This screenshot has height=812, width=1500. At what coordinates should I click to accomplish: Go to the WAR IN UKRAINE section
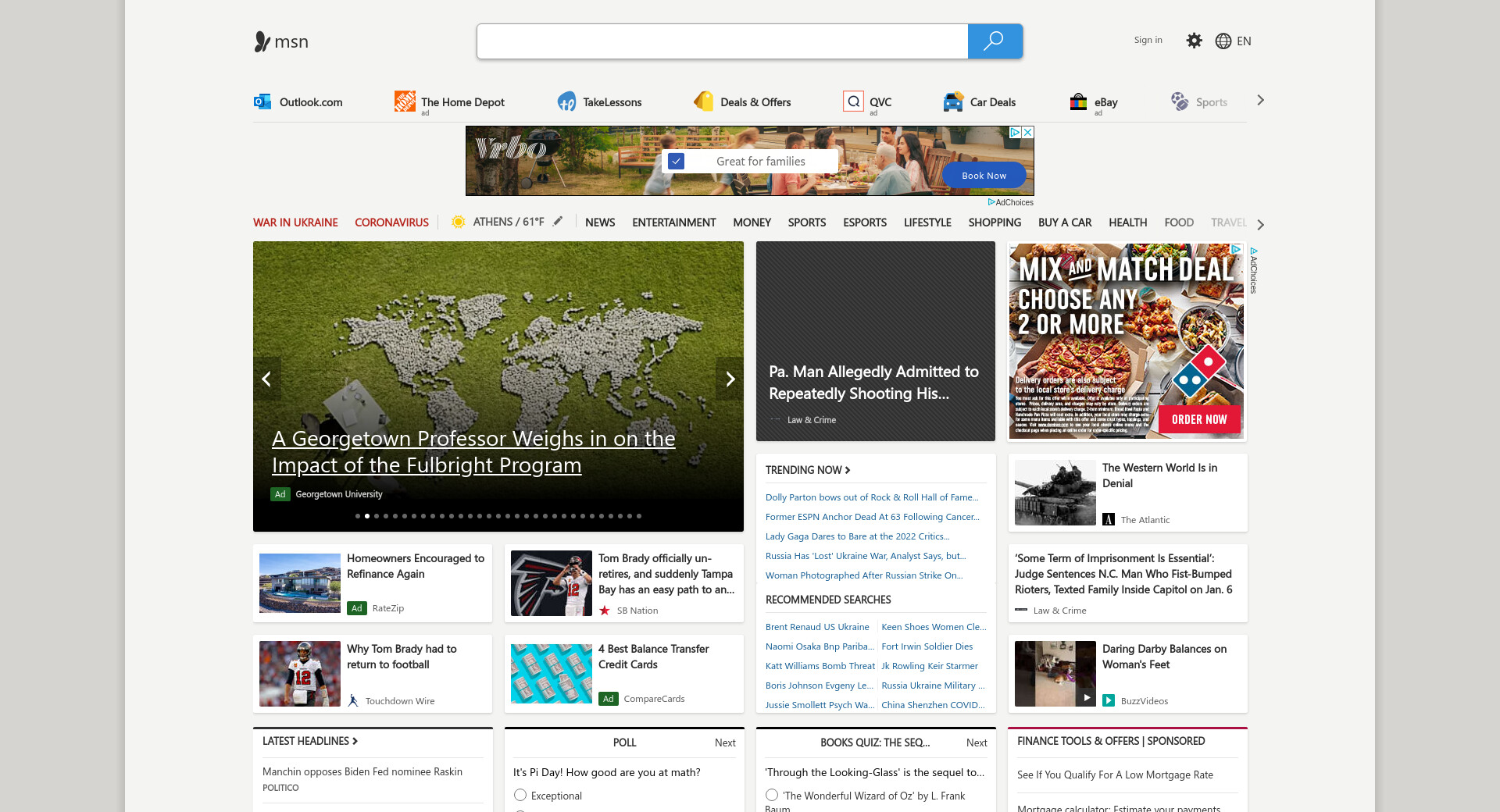click(295, 223)
